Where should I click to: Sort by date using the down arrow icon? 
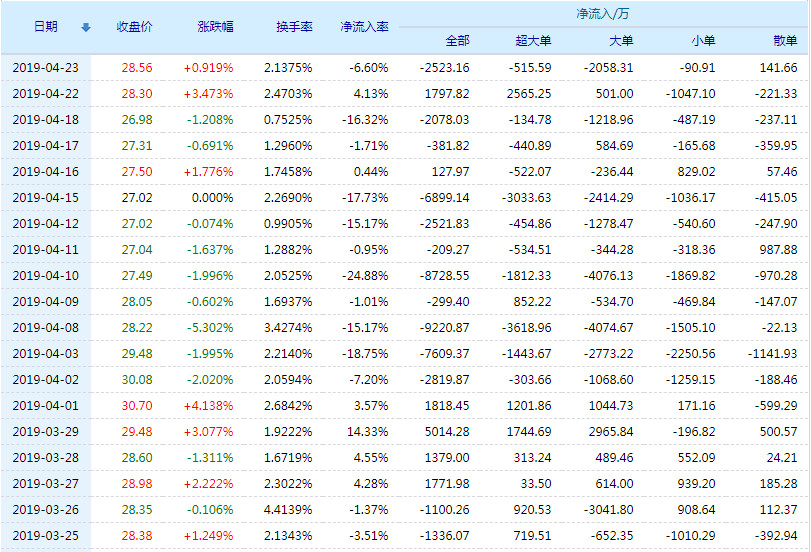coord(86,27)
